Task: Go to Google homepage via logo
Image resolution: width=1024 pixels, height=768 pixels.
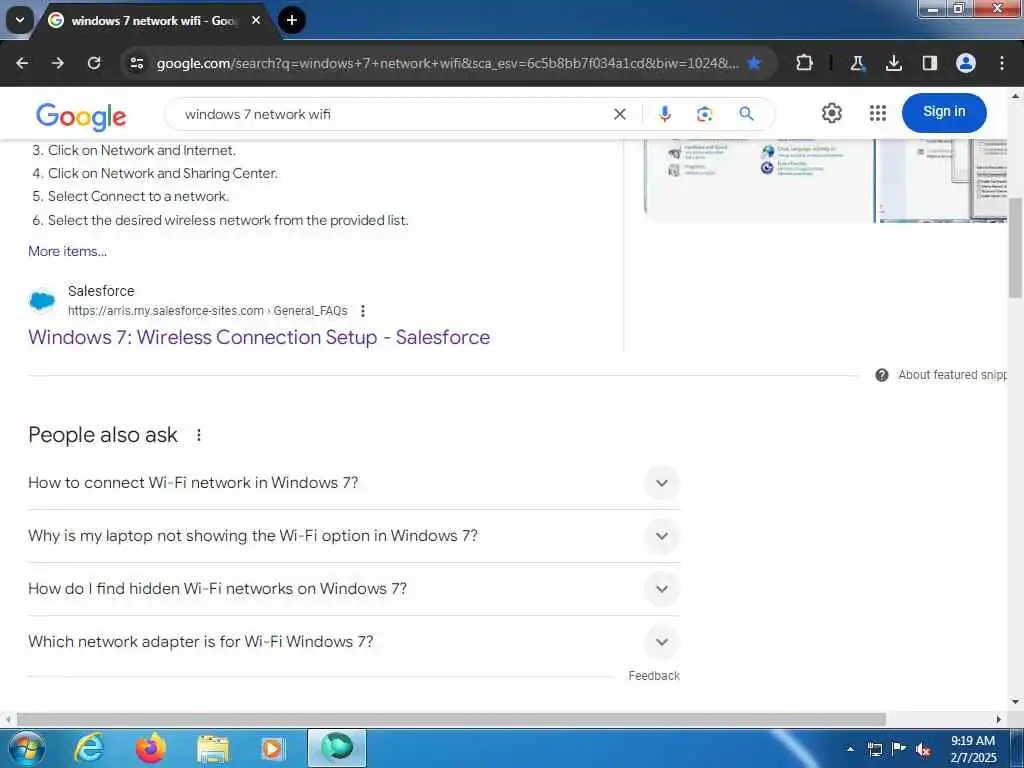Action: click(x=81, y=116)
